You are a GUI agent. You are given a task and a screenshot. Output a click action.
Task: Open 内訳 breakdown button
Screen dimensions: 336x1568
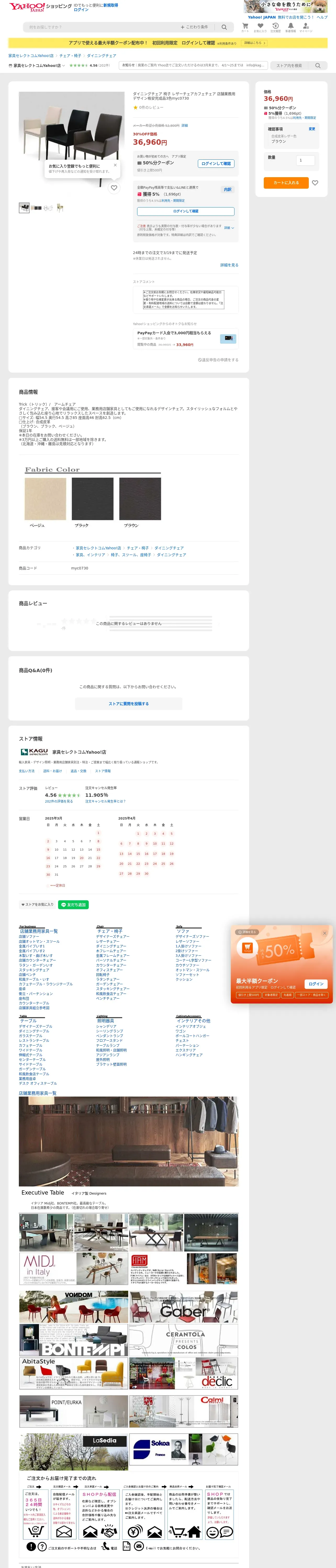pyautogui.click(x=227, y=189)
